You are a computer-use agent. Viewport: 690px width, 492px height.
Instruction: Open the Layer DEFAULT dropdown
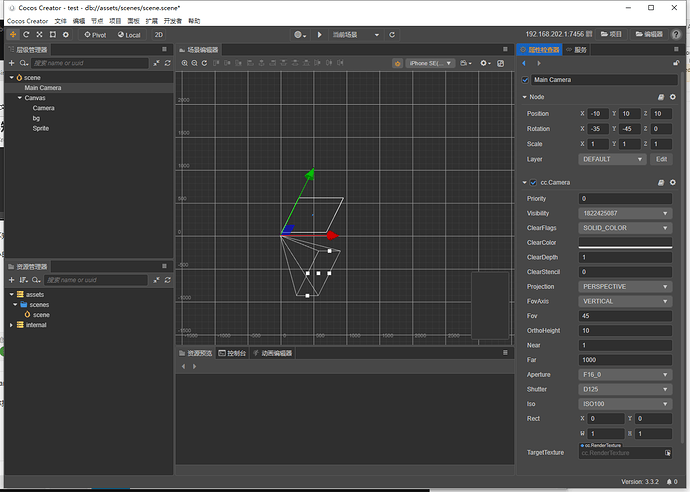[612, 159]
